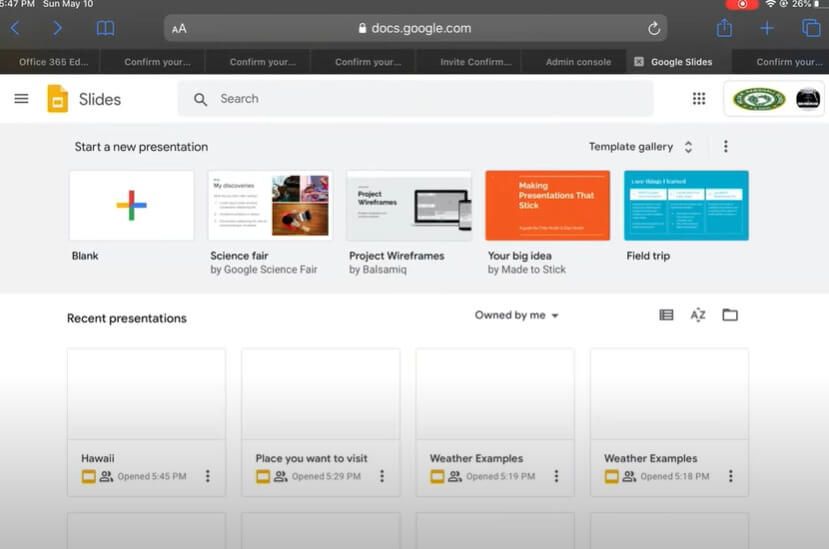Choose the Project Wireframes template

tap(409, 205)
